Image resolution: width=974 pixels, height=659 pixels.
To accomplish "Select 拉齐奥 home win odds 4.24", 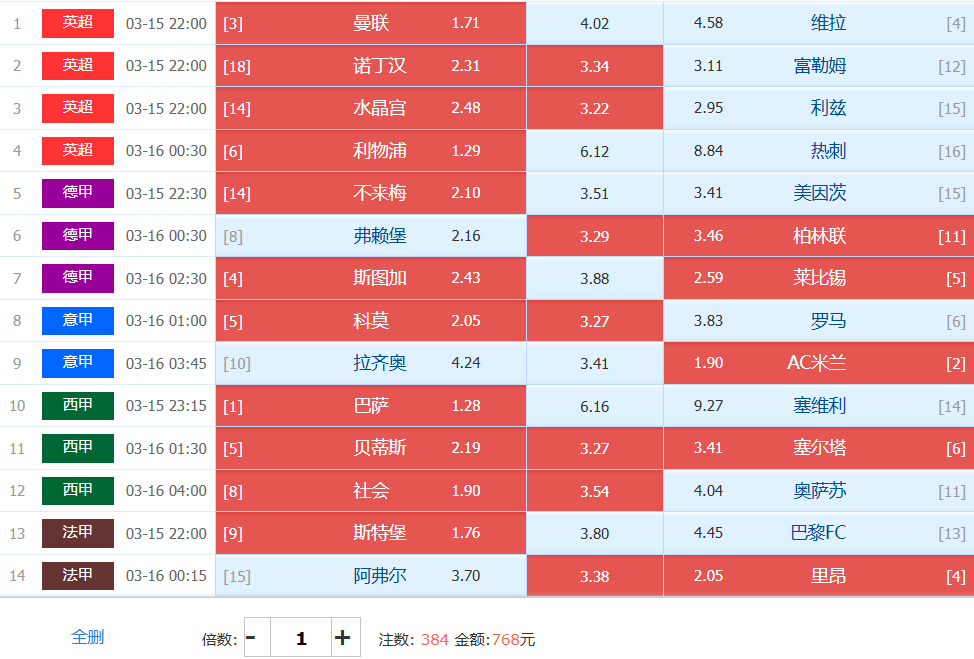I will point(371,363).
